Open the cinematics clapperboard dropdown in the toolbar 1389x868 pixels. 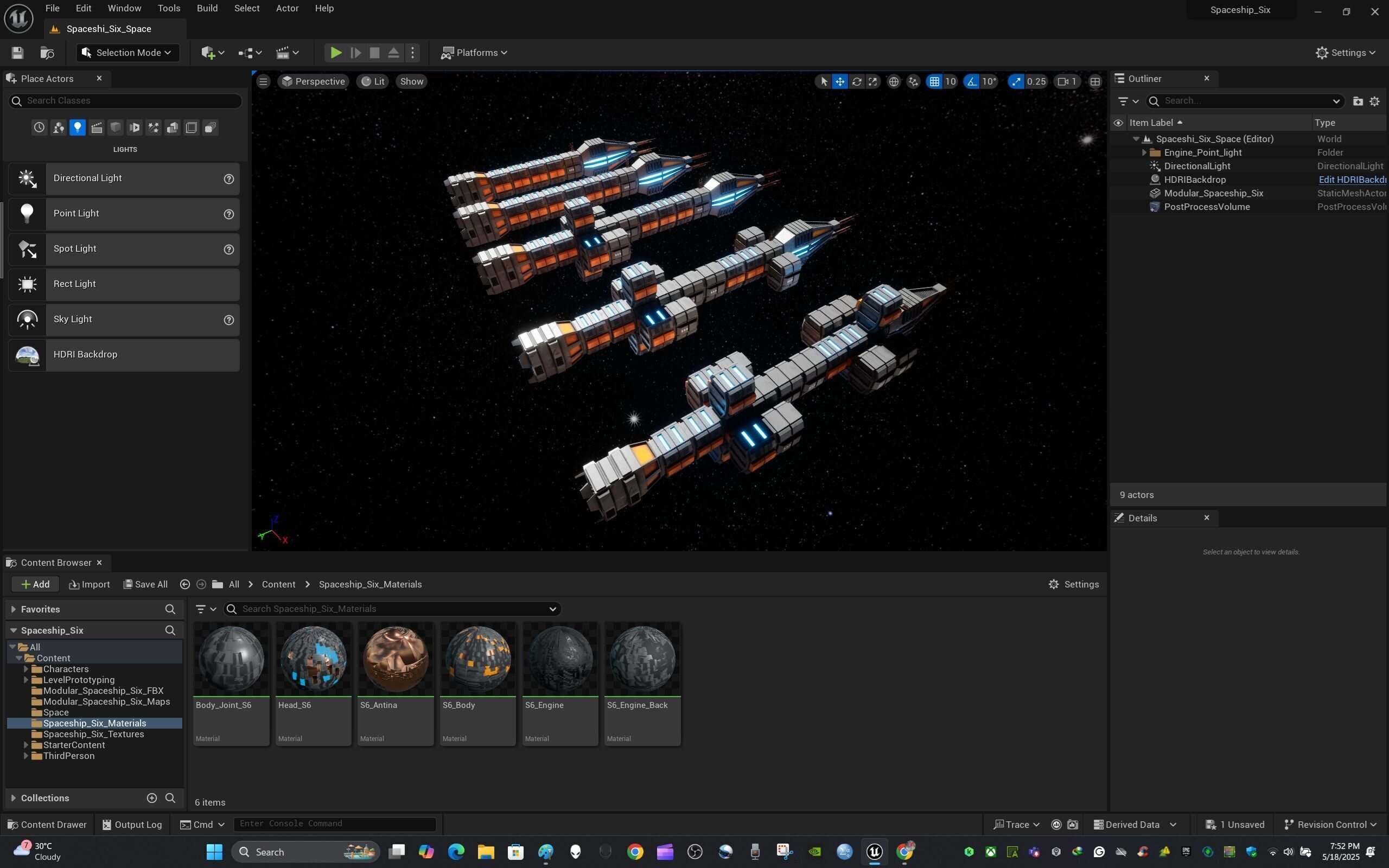(287, 53)
